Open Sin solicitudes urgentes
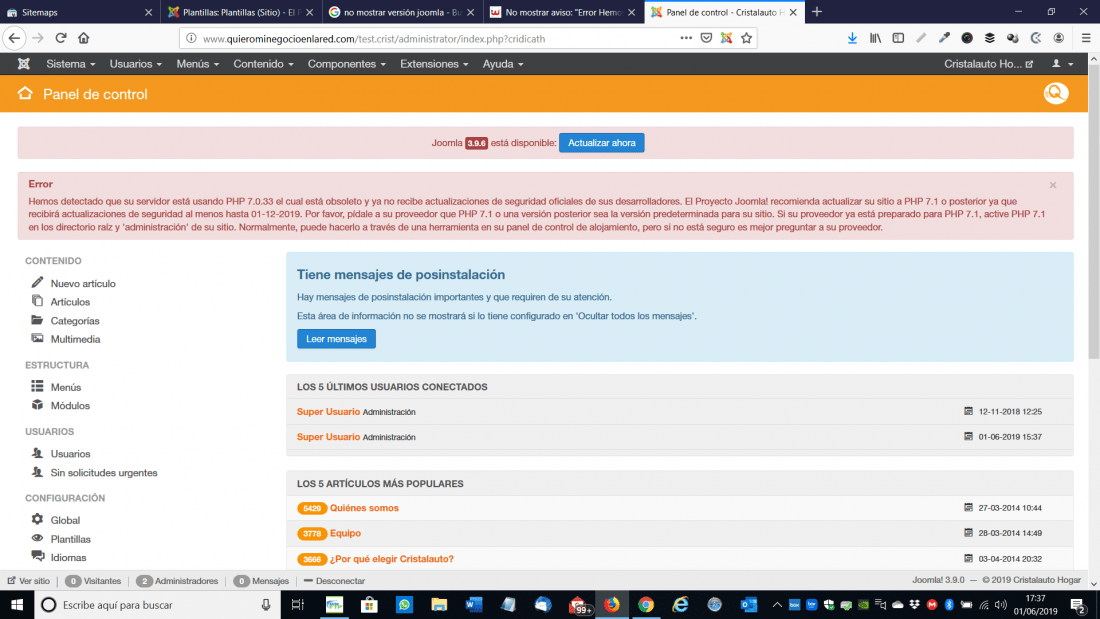Screen dimensions: 1100x619 pyautogui.click(x=104, y=472)
